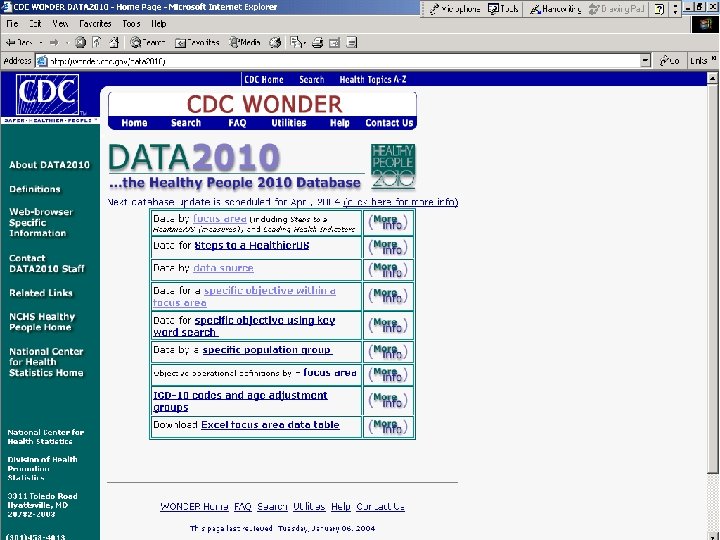Click Steps to a HealthierUS link
720x540 pixels.
click(x=252, y=245)
